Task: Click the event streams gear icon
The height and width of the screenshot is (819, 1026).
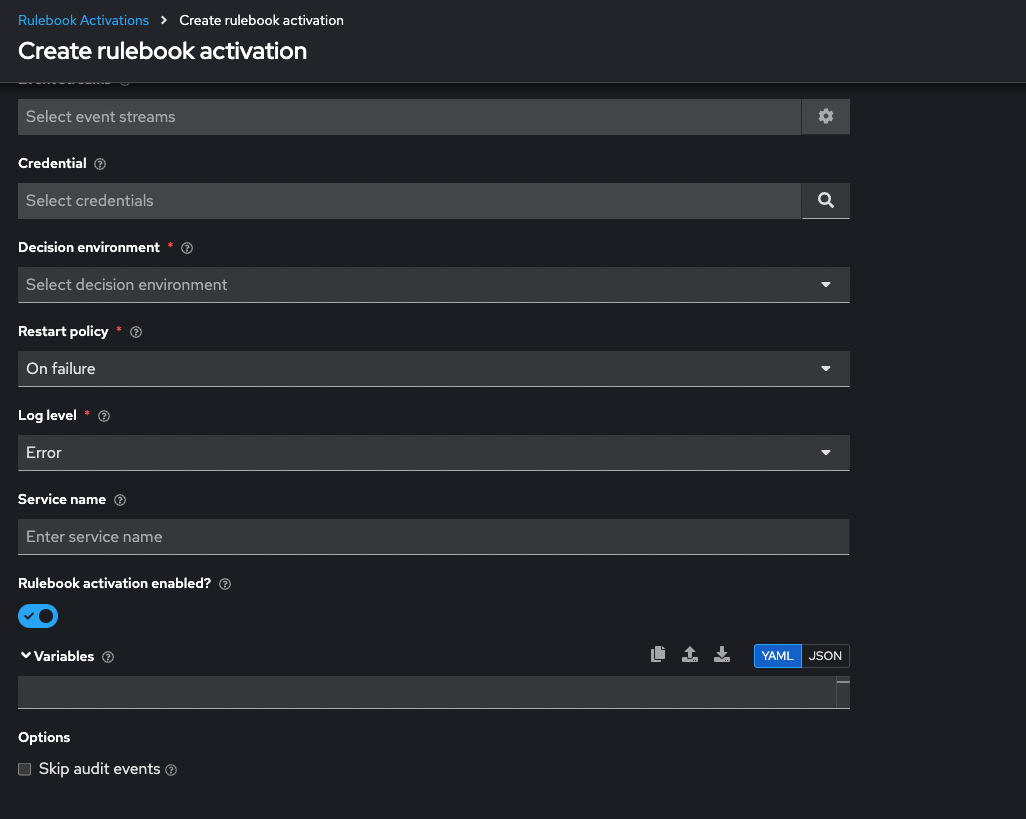Action: click(825, 117)
